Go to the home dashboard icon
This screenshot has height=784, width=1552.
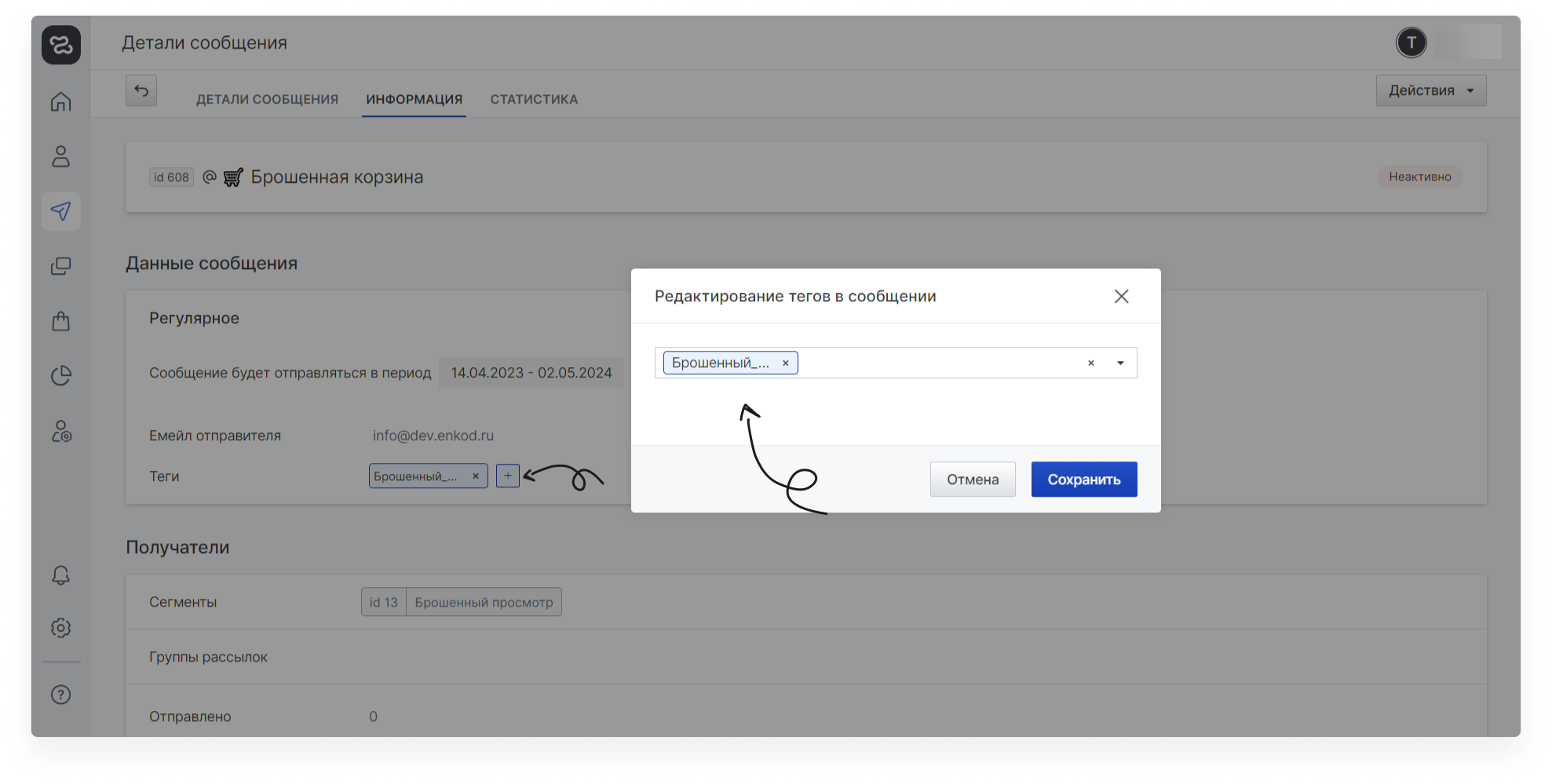(x=61, y=102)
